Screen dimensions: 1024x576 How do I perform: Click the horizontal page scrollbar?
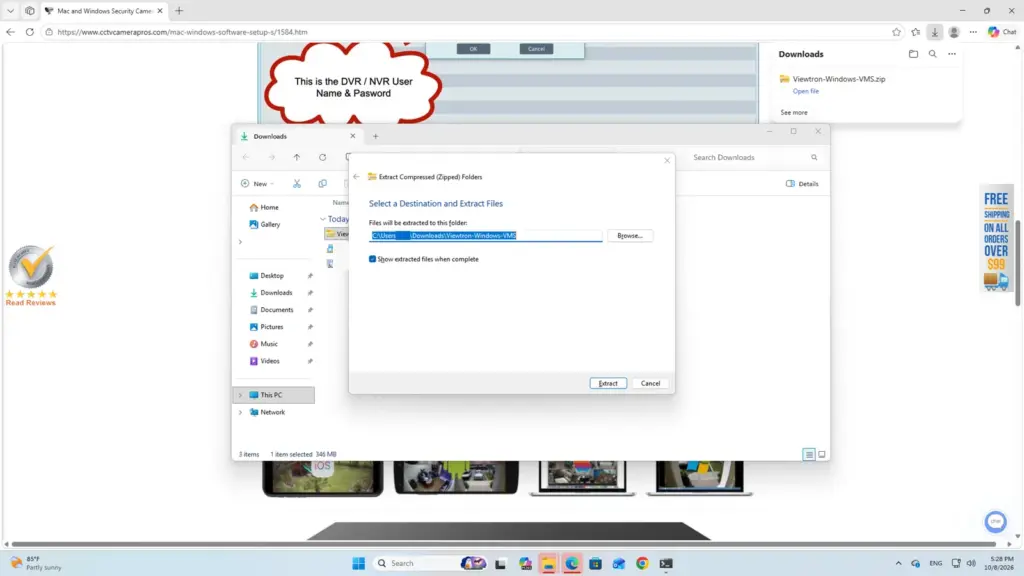point(504,543)
